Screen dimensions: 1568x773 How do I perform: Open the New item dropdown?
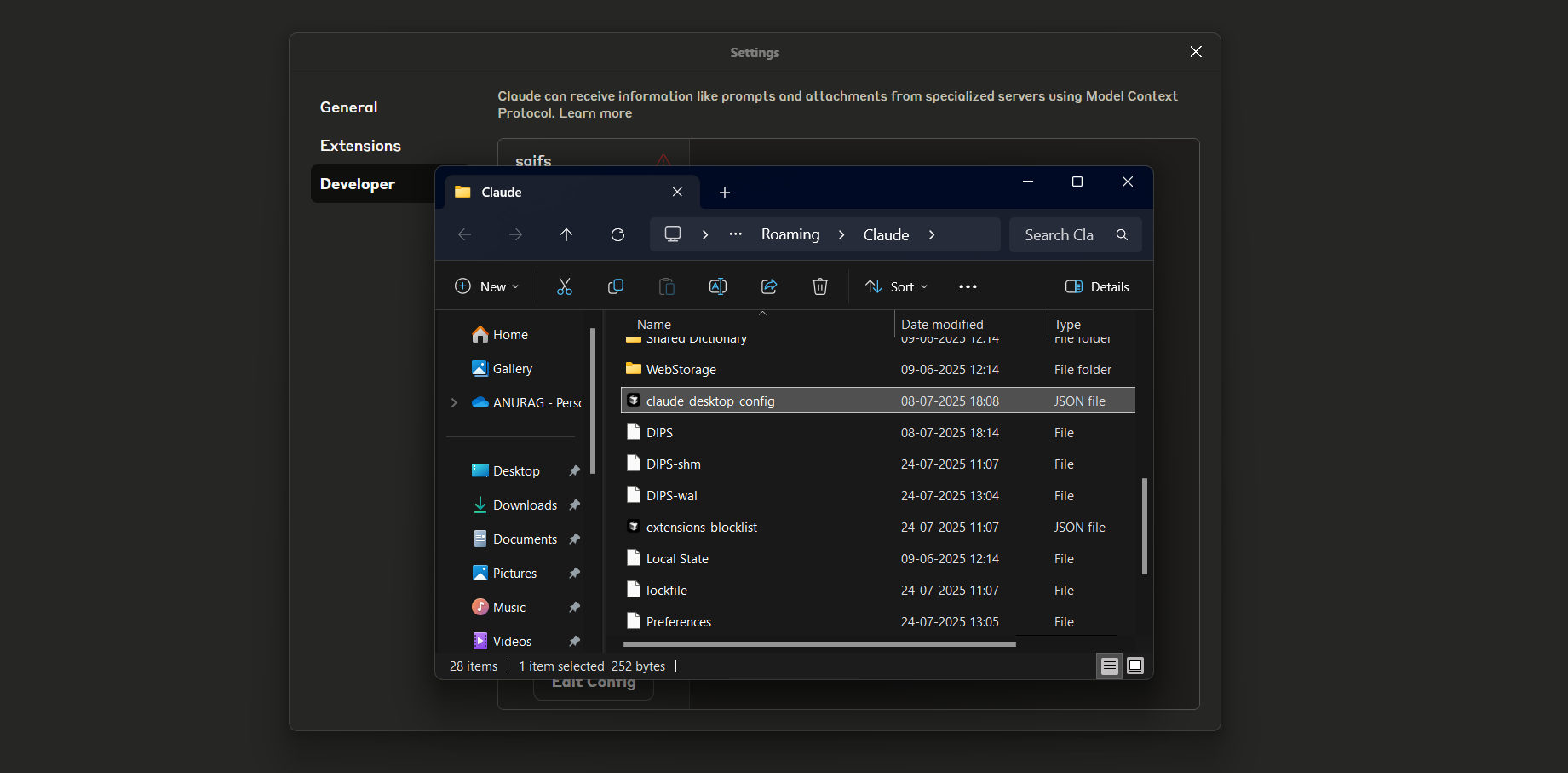pos(487,286)
